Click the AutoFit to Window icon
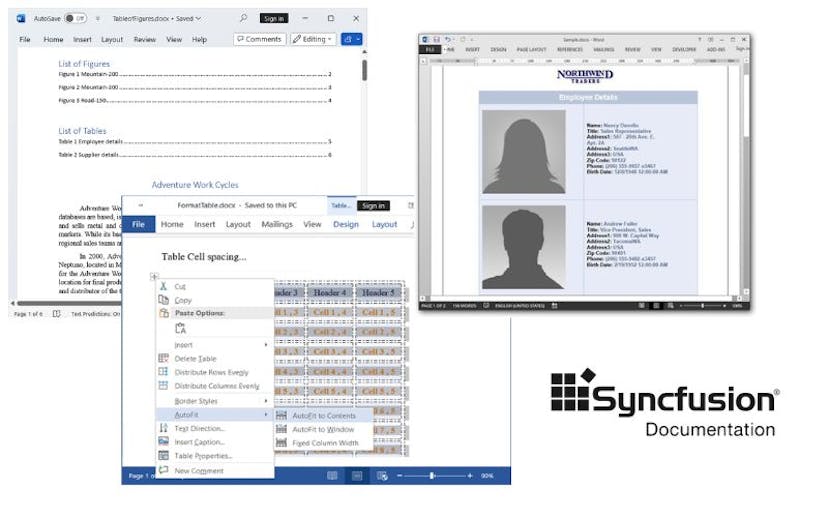Screen dimensions: 828x518 282,429
